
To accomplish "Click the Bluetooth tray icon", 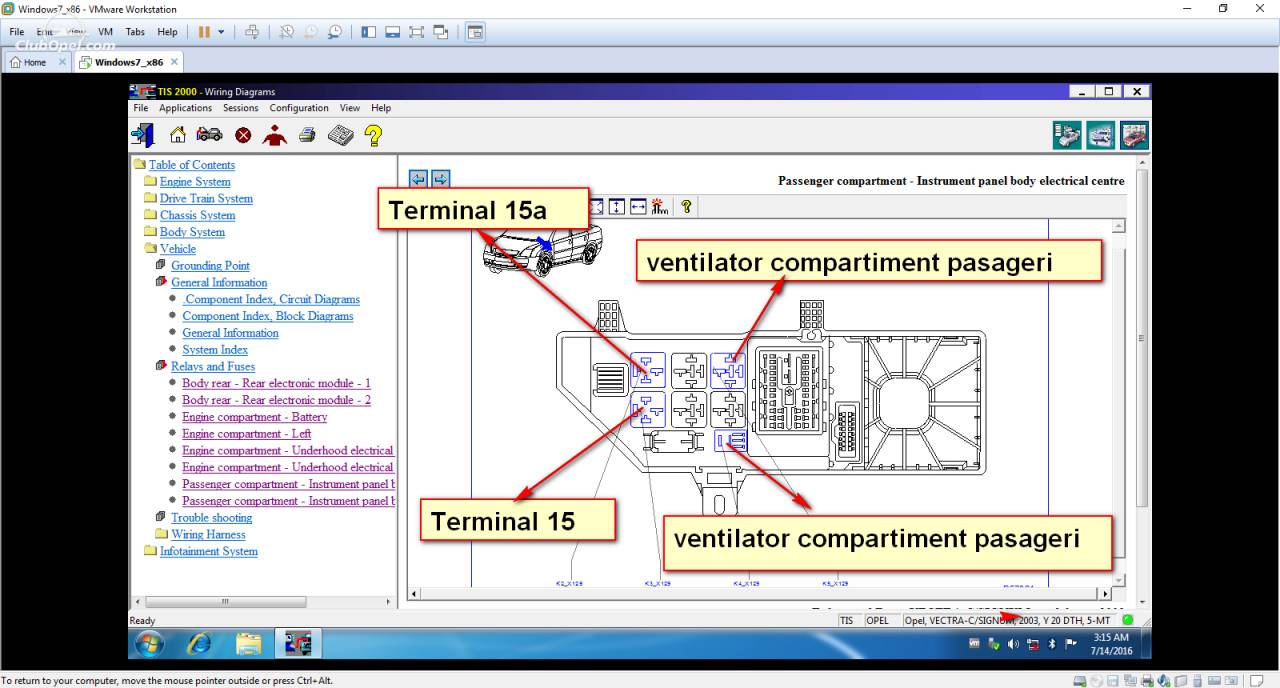I will 1051,644.
